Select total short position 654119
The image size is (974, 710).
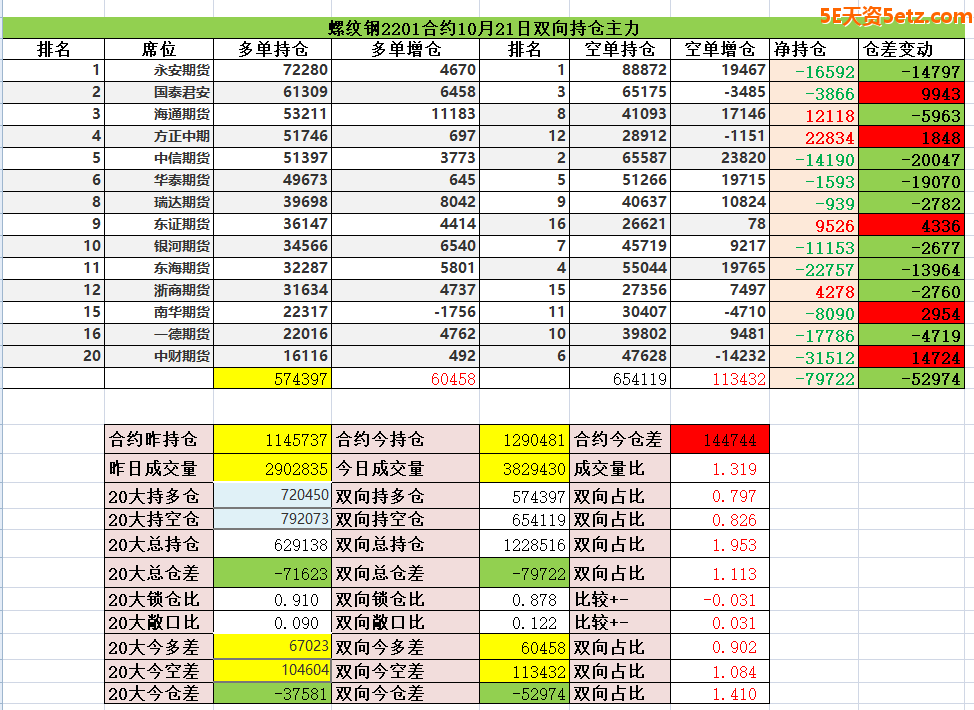pos(620,378)
